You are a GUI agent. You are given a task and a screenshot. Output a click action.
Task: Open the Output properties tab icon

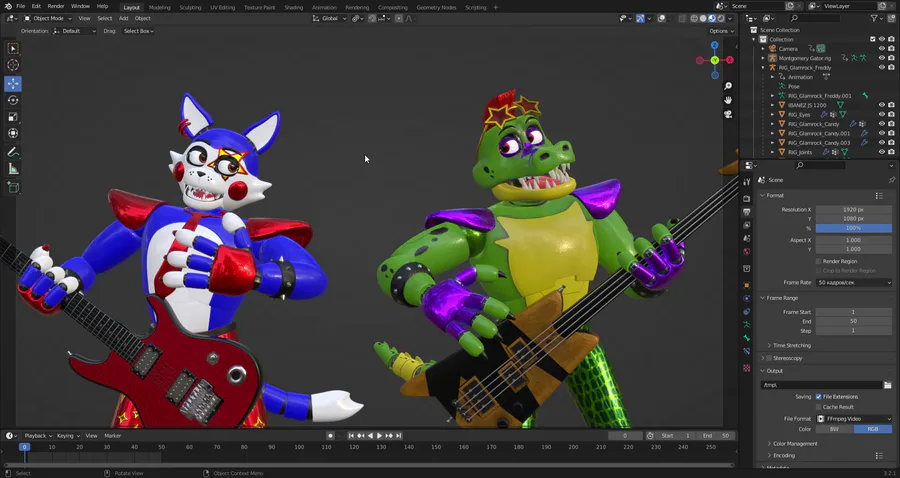(747, 212)
